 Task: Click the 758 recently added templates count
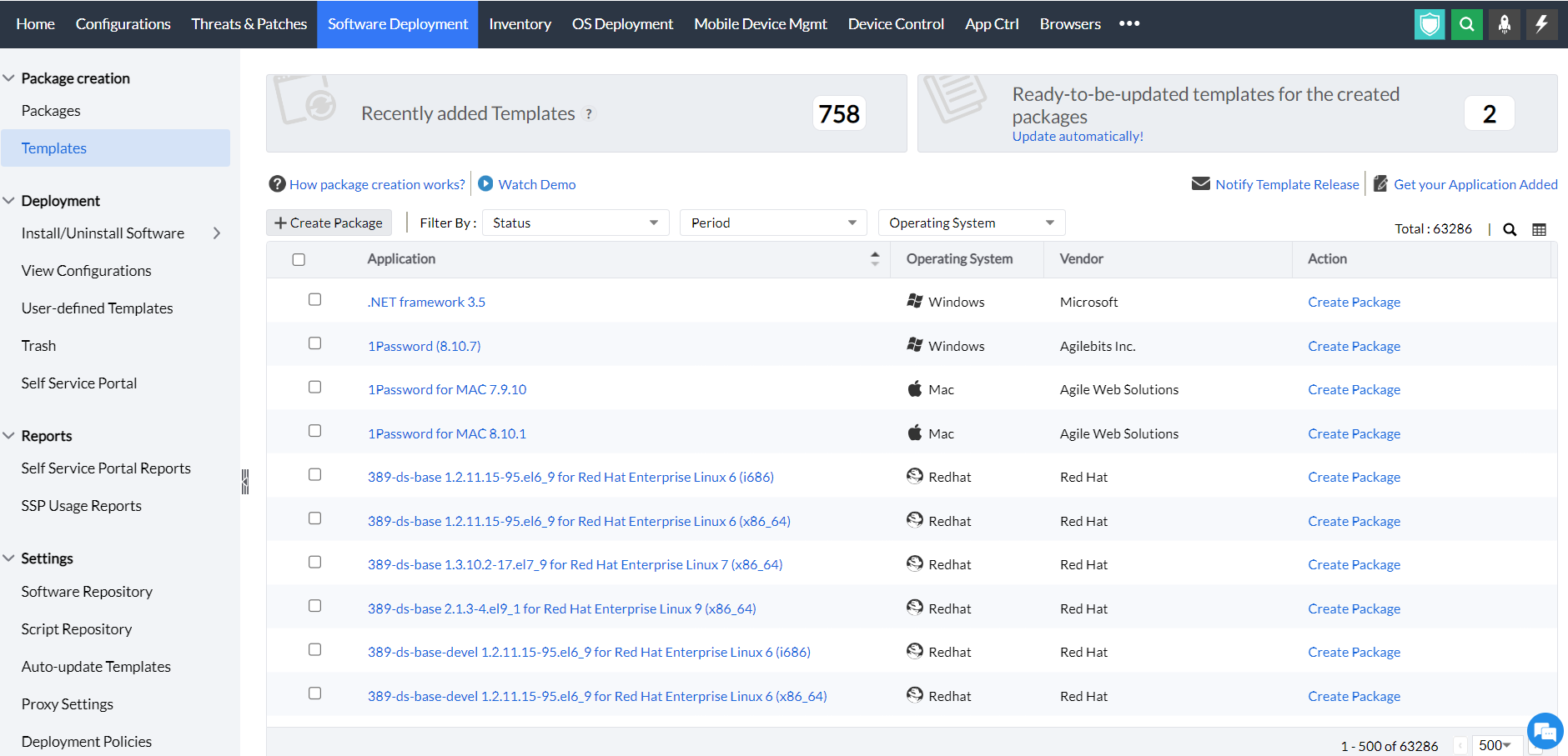coord(839,113)
